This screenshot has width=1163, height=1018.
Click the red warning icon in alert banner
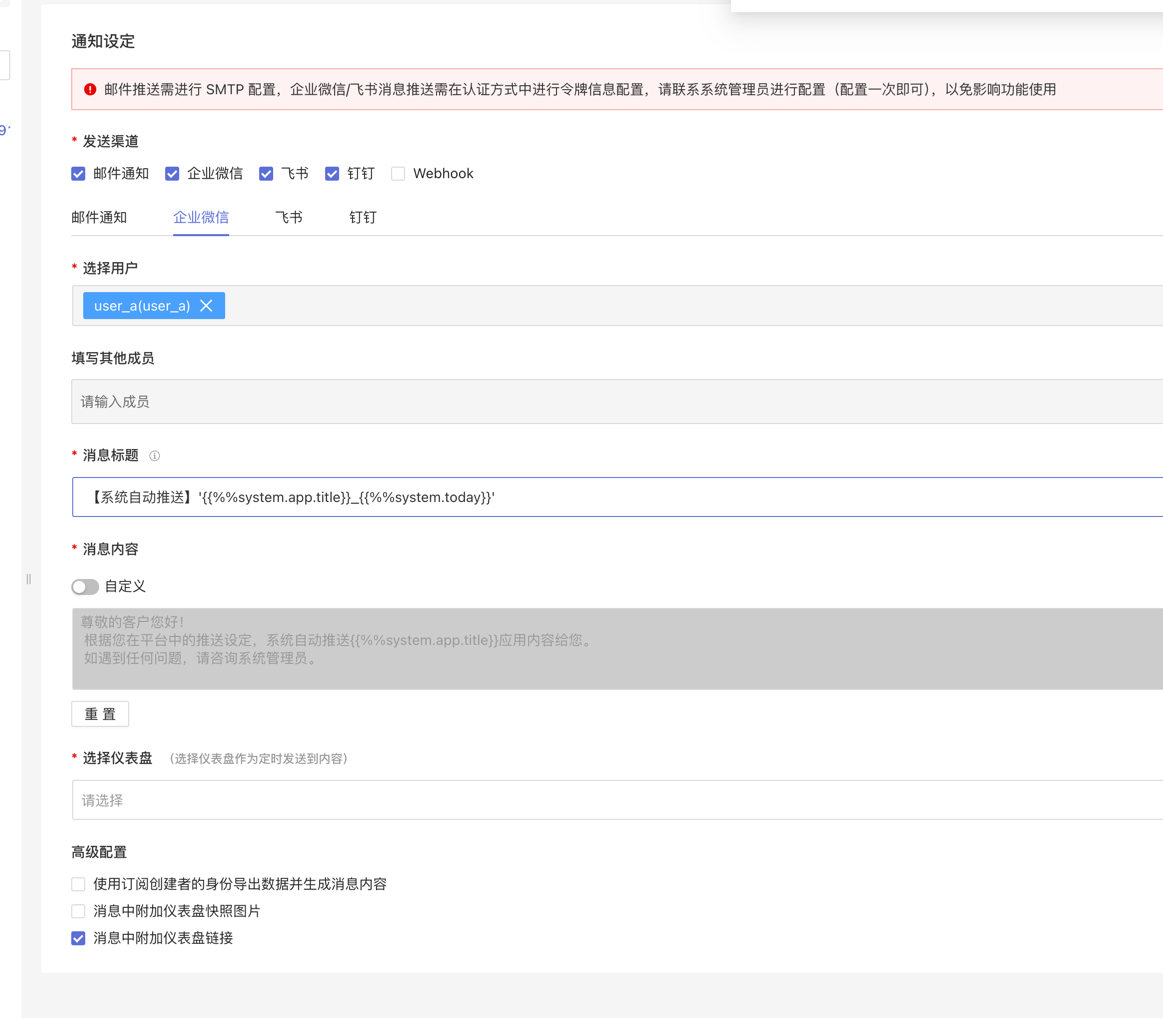click(x=90, y=89)
